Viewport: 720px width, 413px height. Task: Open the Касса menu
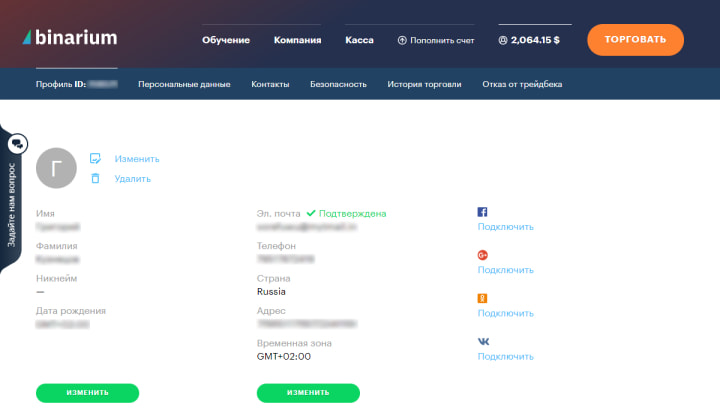[359, 41]
